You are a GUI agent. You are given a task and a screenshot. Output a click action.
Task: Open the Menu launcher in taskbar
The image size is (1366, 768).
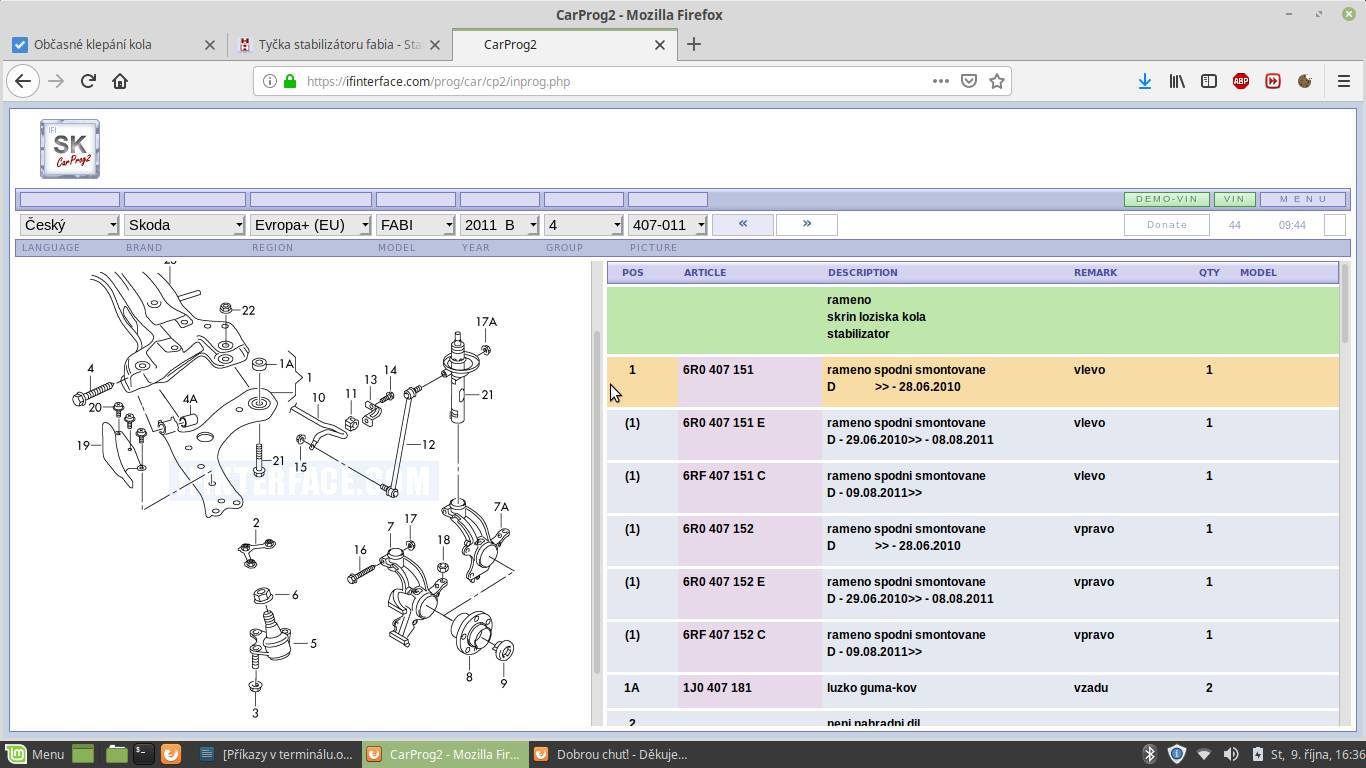coord(35,754)
